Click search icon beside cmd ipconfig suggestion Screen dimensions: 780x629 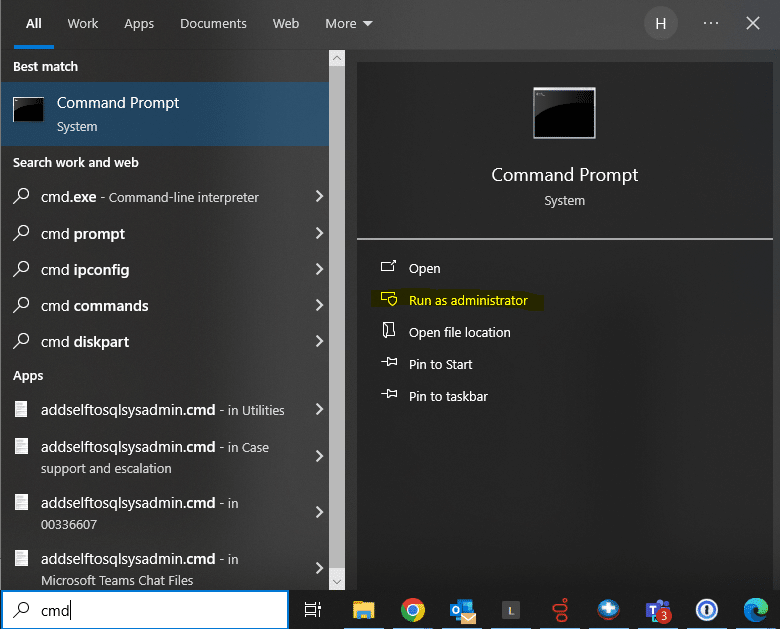(21, 269)
